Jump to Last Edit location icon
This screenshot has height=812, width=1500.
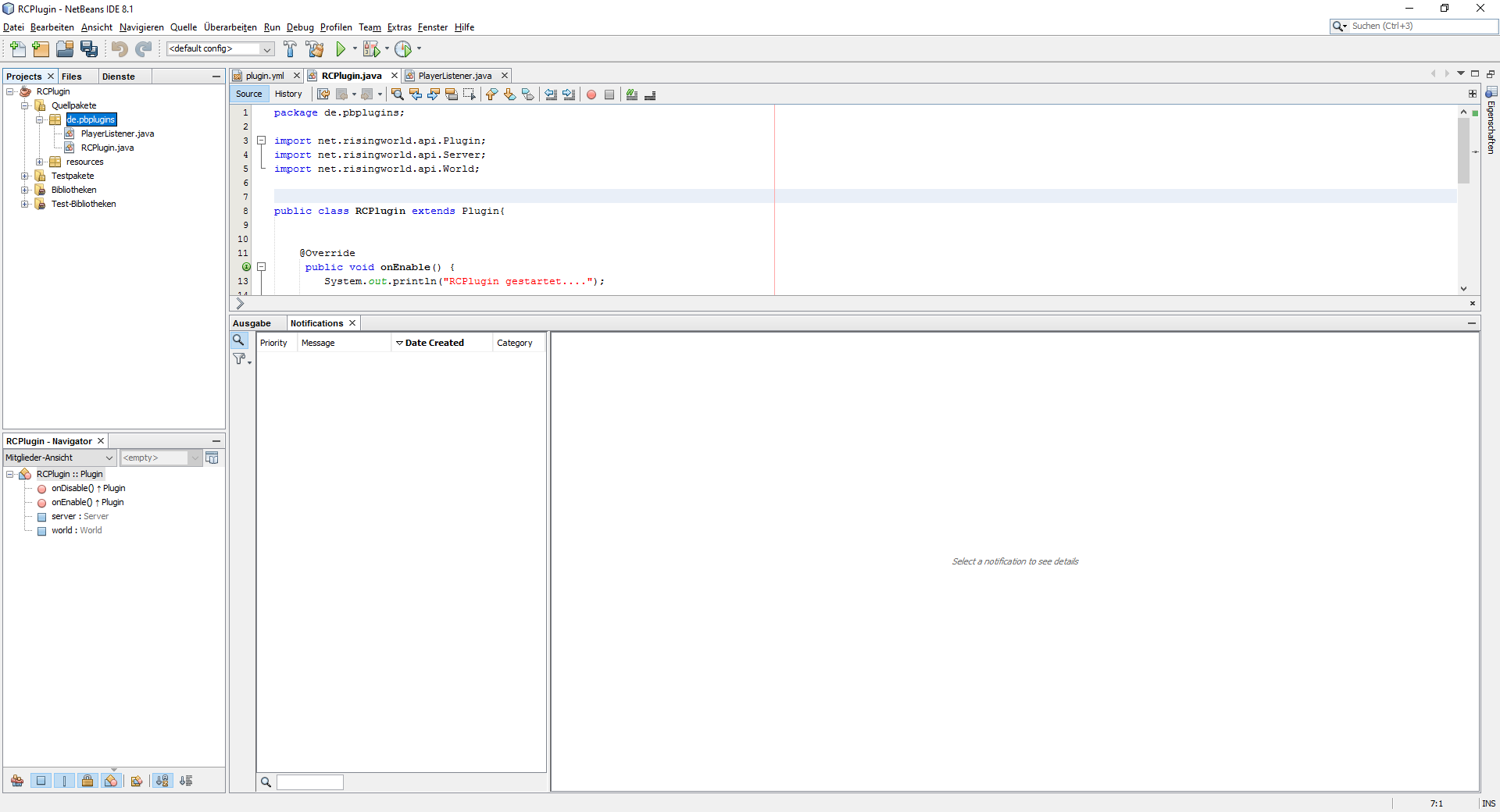(323, 94)
